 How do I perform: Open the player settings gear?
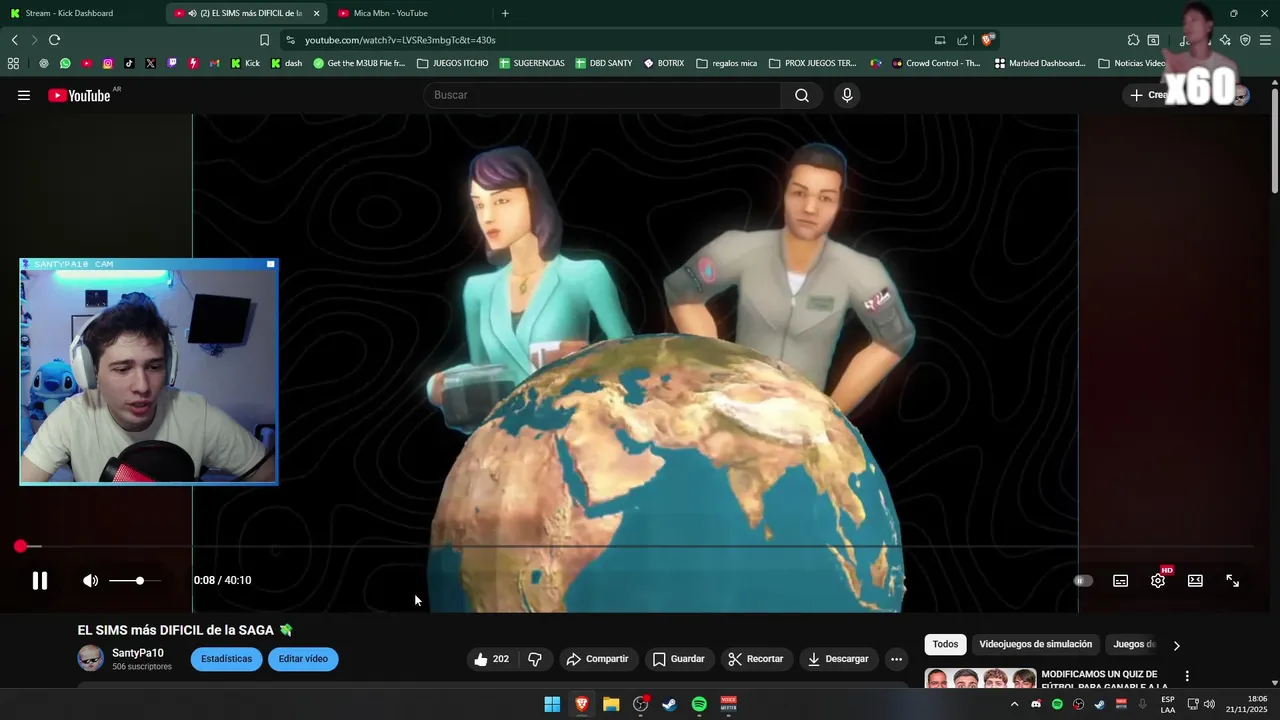click(1158, 580)
